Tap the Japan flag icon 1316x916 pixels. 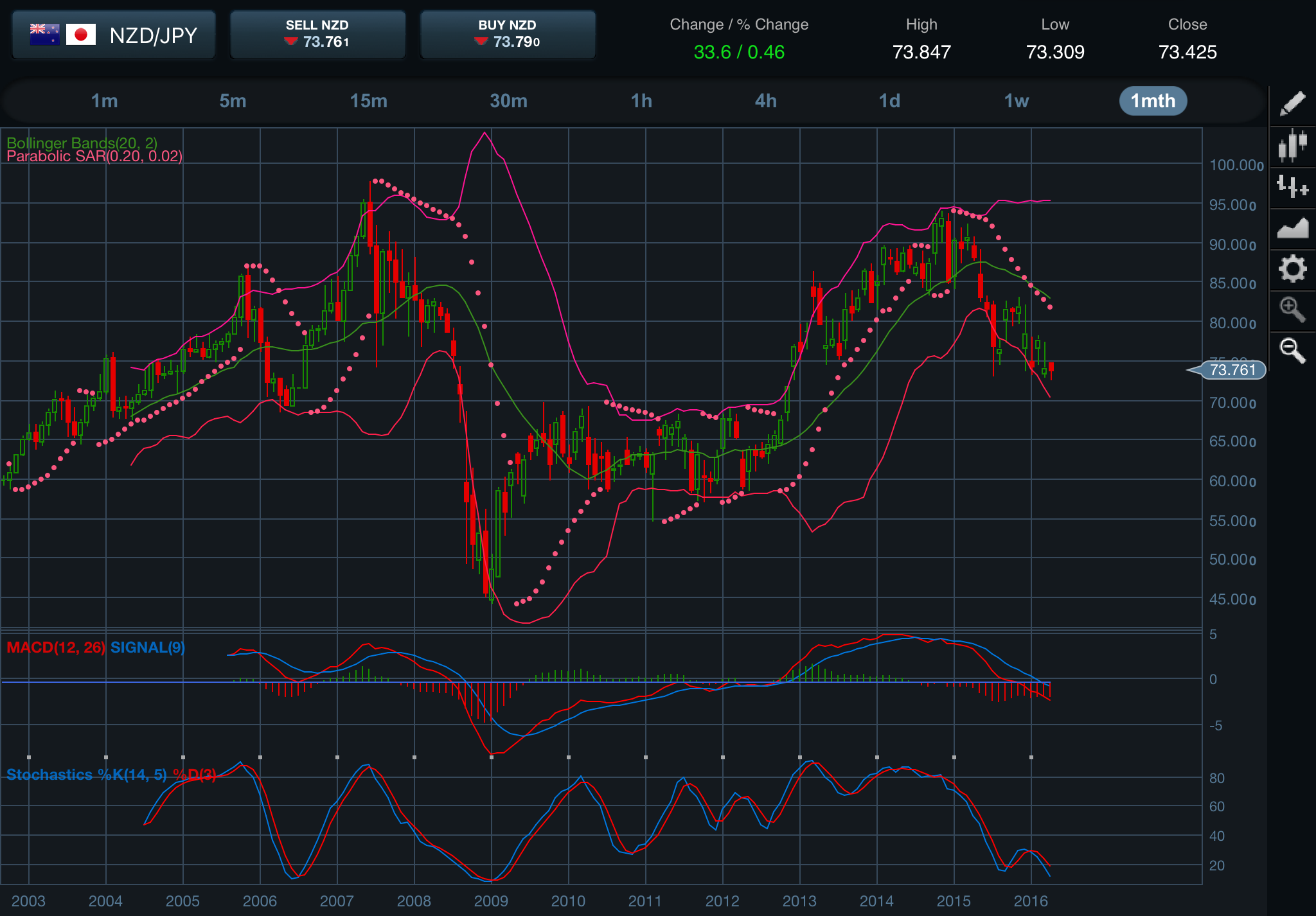point(81,34)
